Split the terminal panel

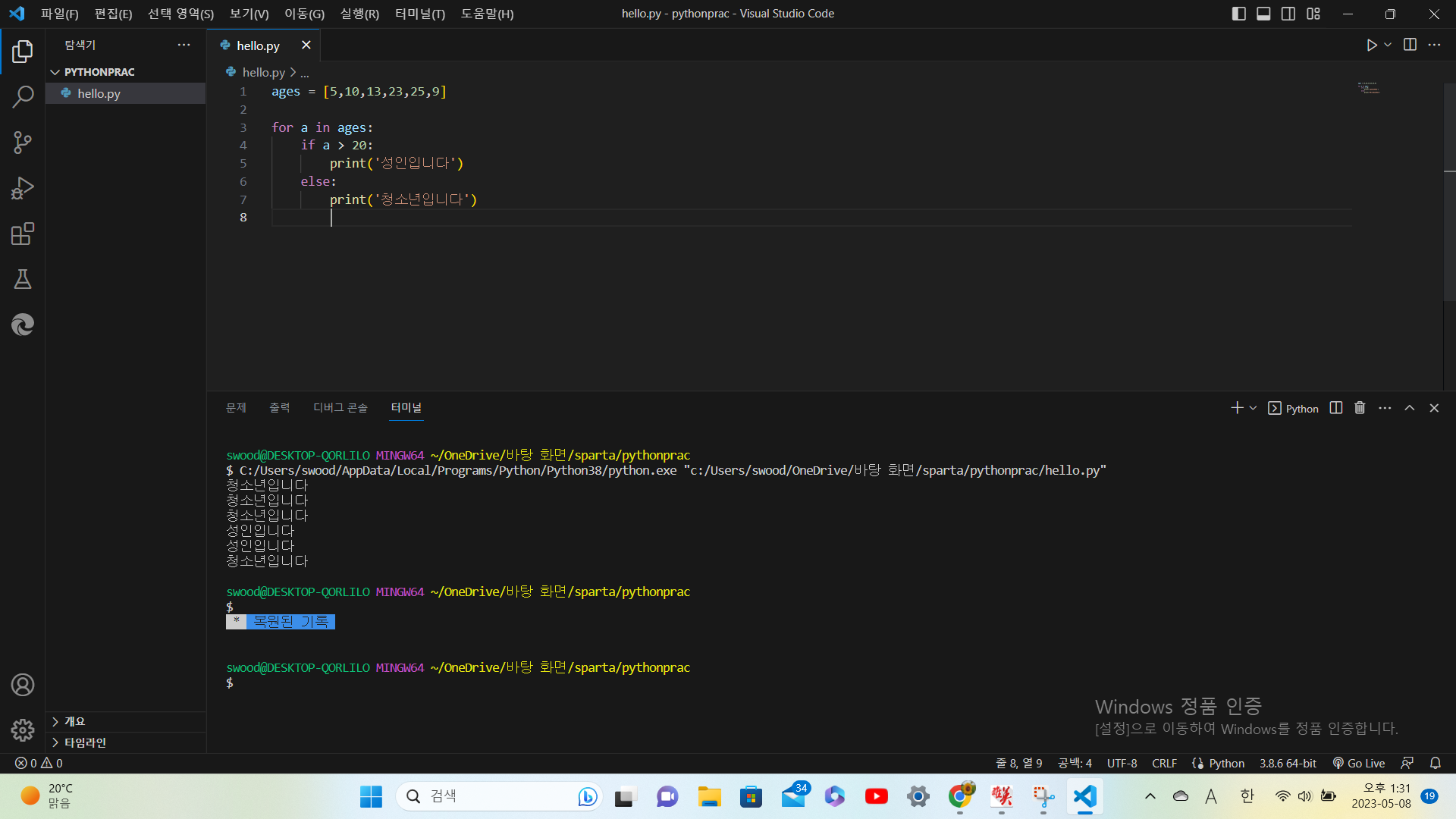(x=1336, y=408)
